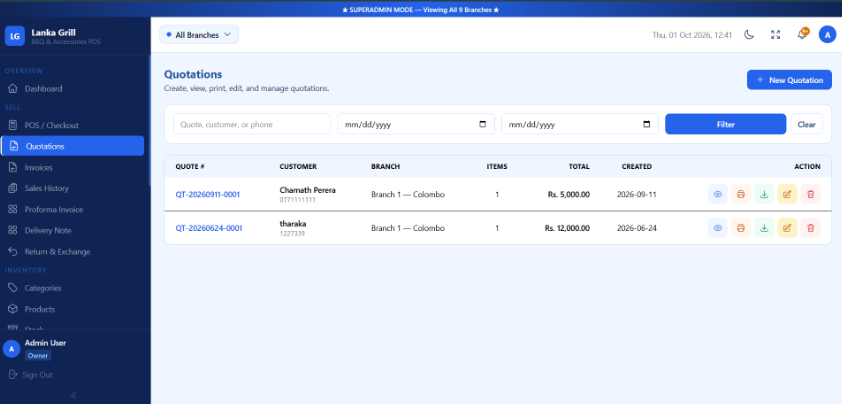This screenshot has width=842, height=404.
Task: Apply filters with Filter button
Action: point(725,124)
